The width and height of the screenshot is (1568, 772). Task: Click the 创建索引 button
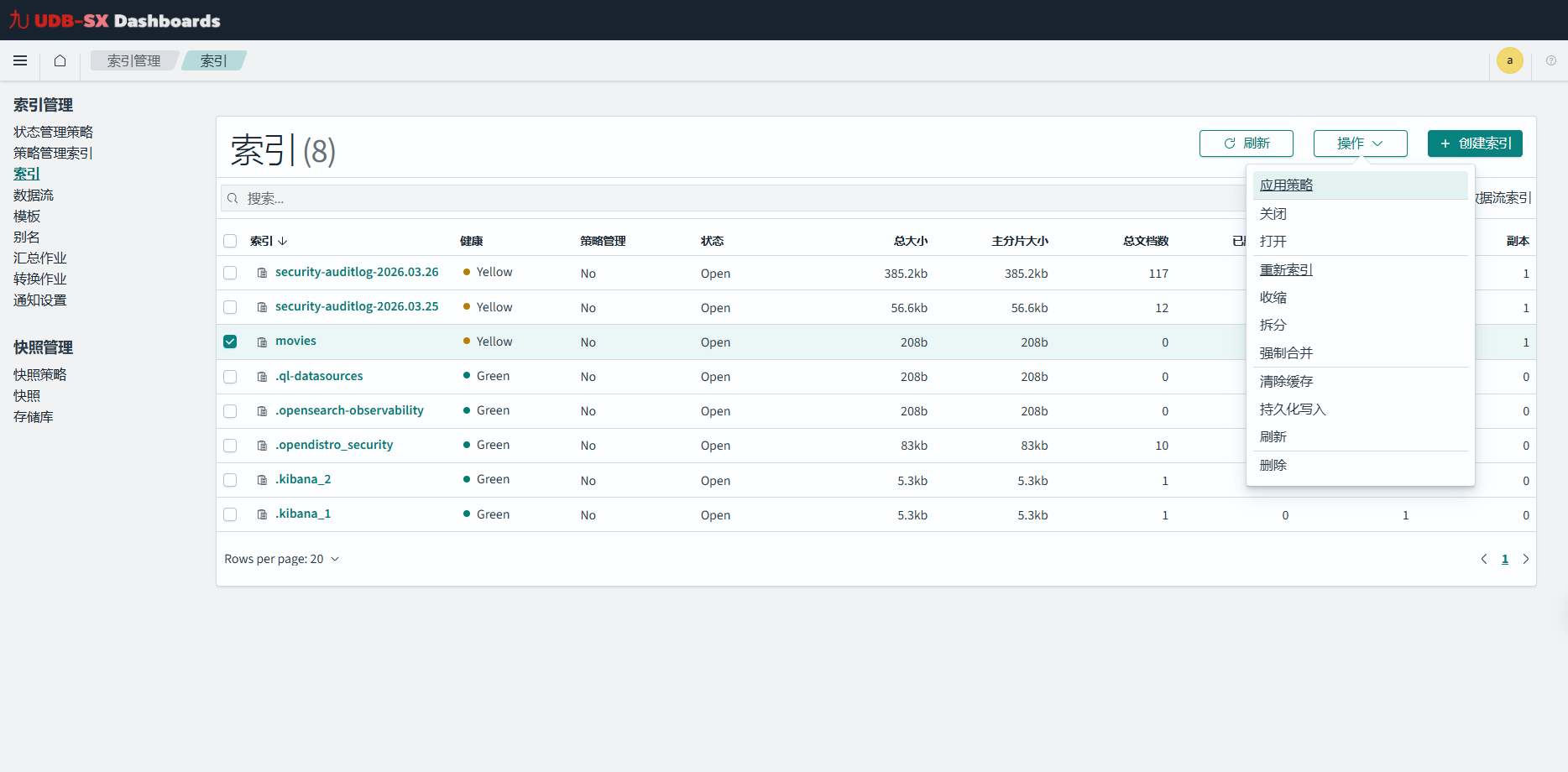coord(1475,143)
